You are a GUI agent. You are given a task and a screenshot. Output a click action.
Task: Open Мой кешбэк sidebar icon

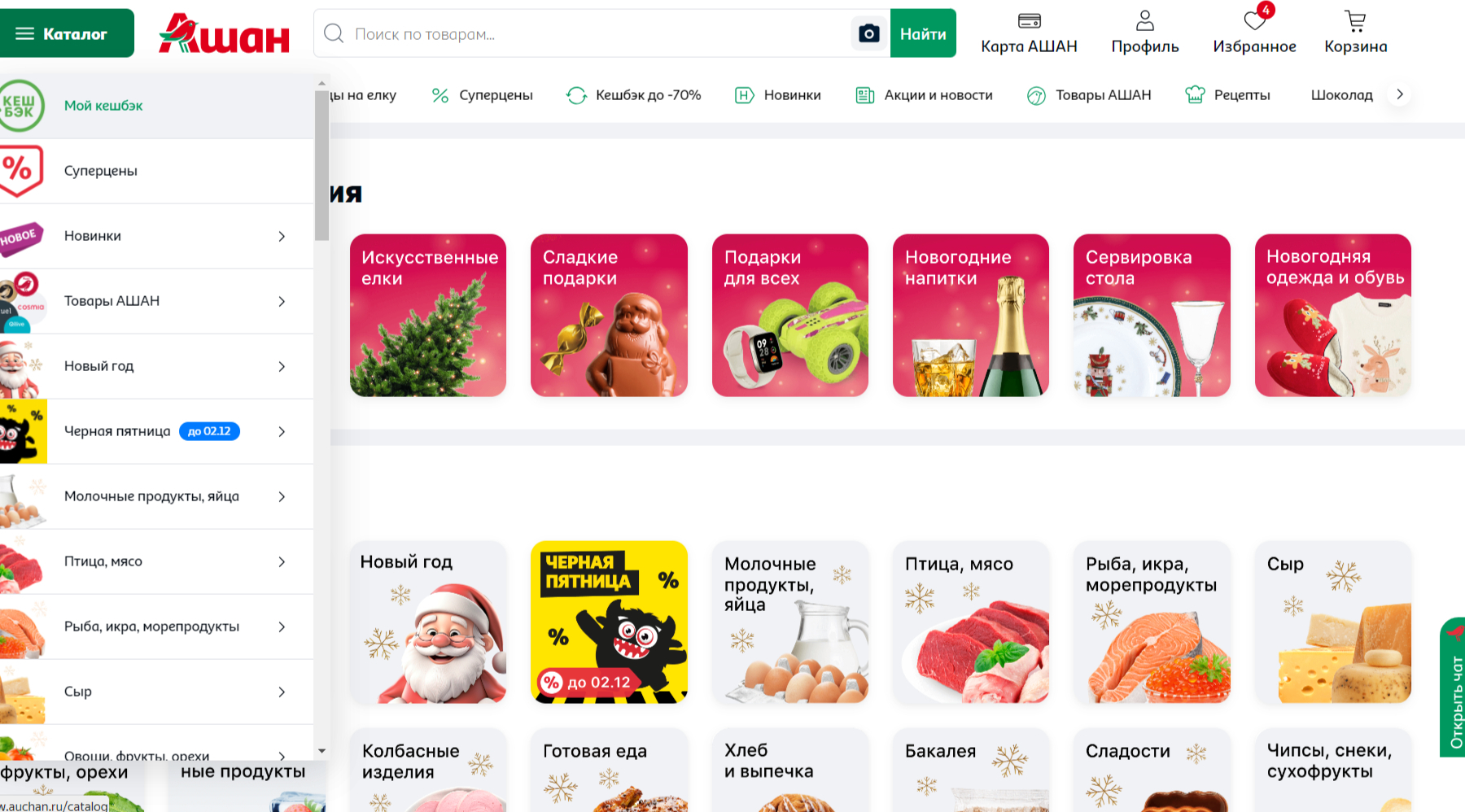click(22, 106)
